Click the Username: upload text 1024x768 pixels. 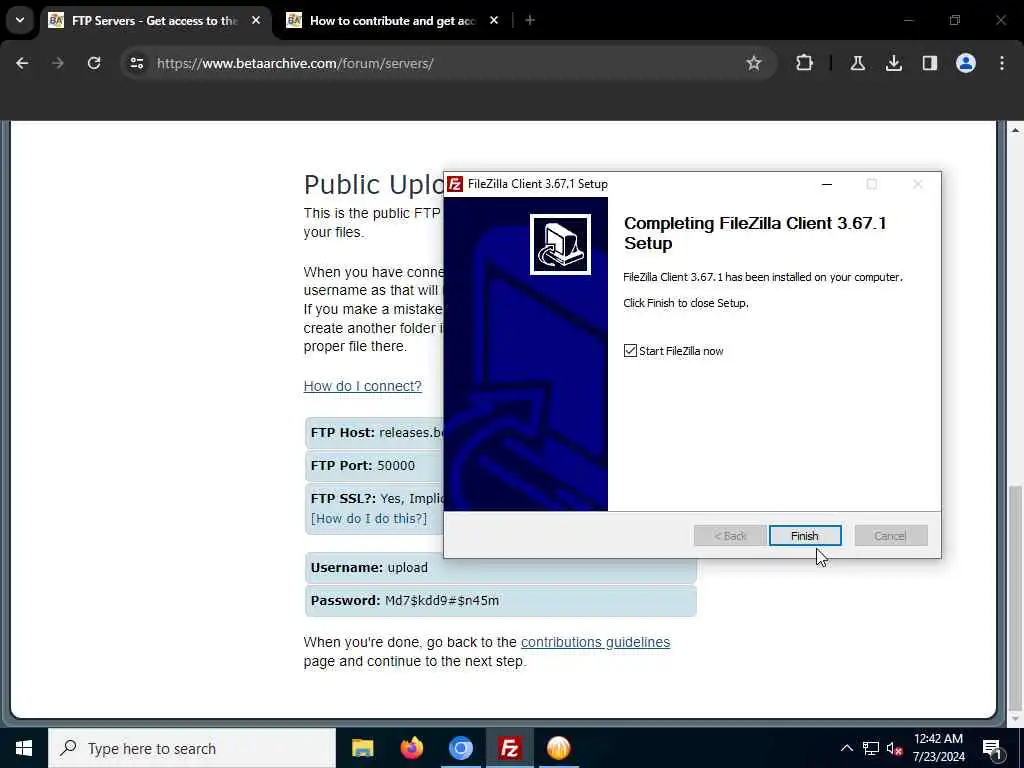point(369,568)
